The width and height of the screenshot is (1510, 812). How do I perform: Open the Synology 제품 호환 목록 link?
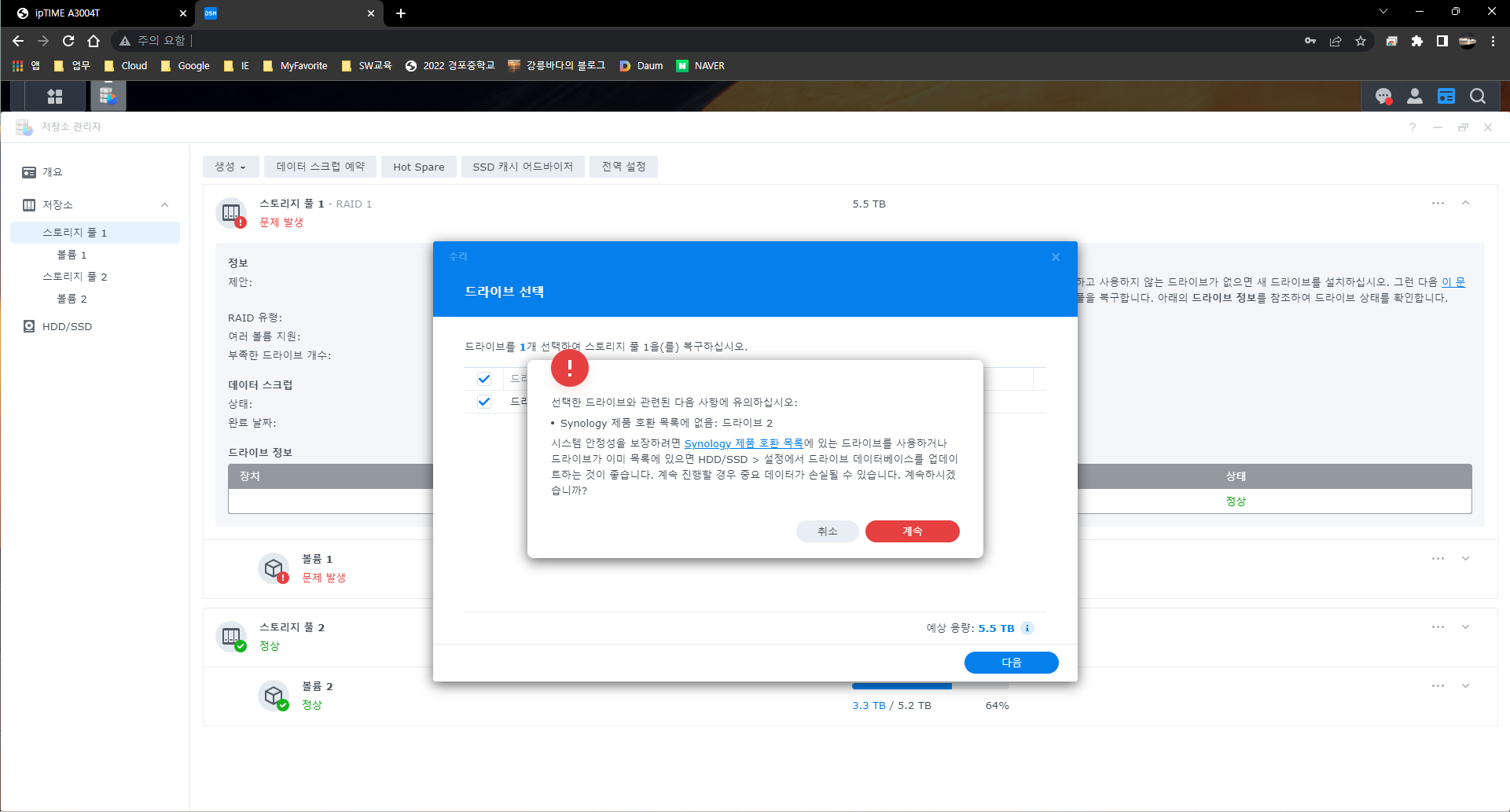[x=744, y=443]
